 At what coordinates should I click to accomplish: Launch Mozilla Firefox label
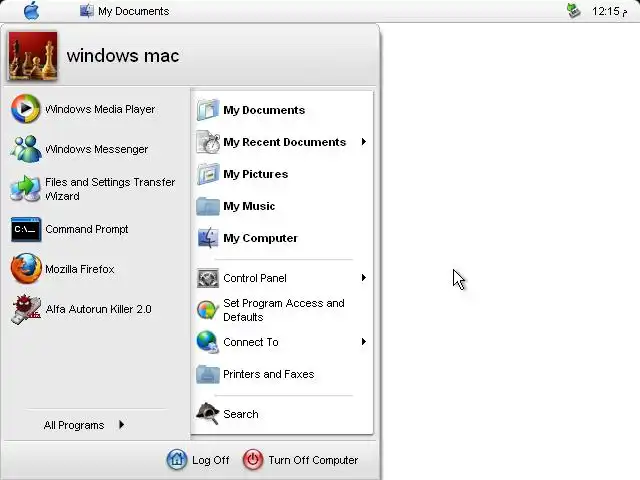click(80, 269)
